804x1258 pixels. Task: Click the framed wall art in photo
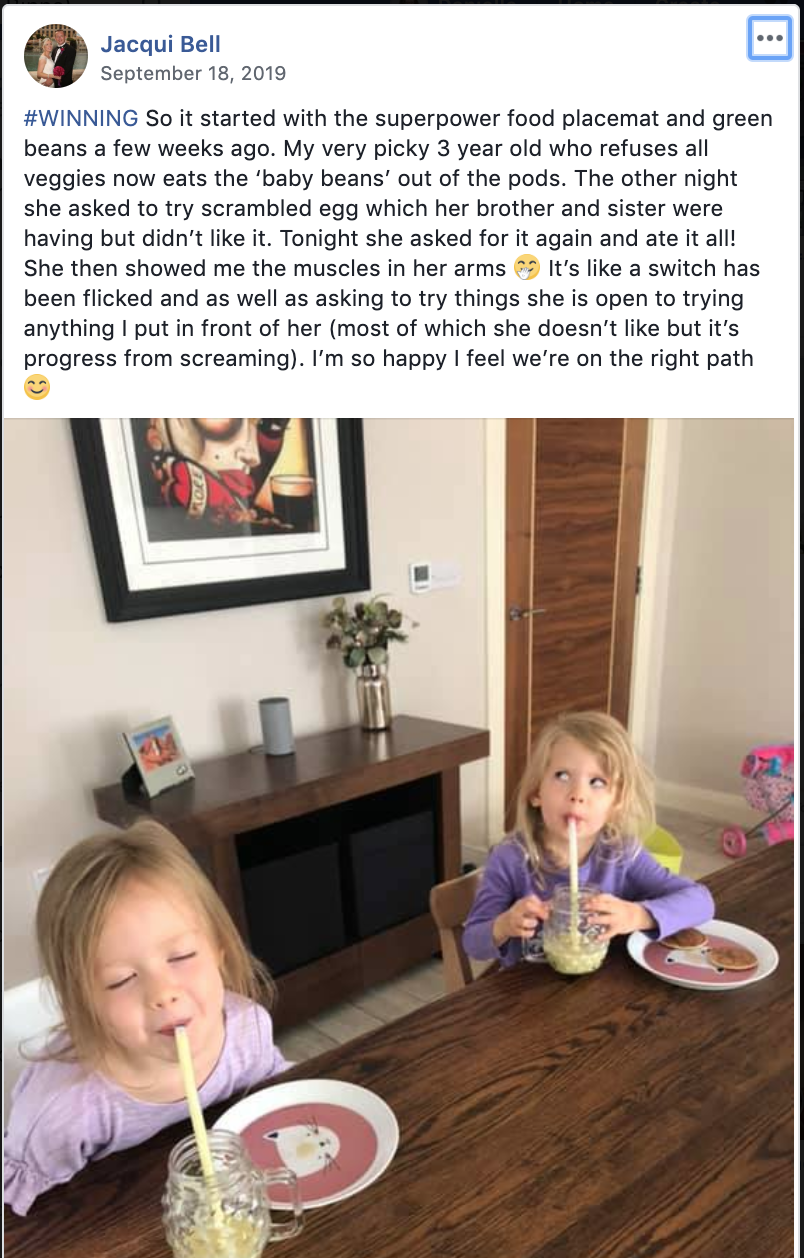click(x=222, y=513)
